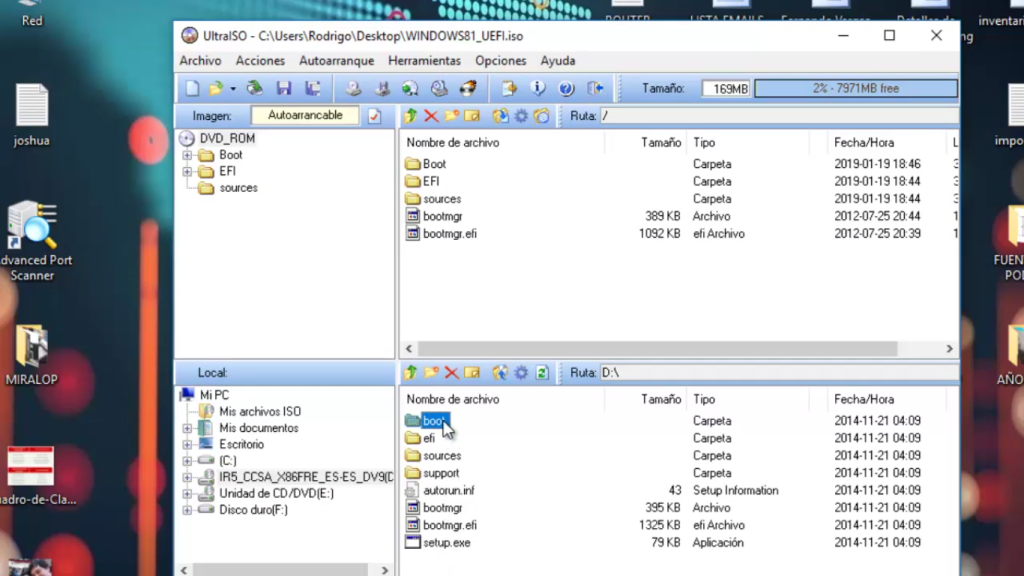Image resolution: width=1024 pixels, height=576 pixels.
Task: Expand Unidad de CD/DVD(E:) node
Action: point(187,494)
